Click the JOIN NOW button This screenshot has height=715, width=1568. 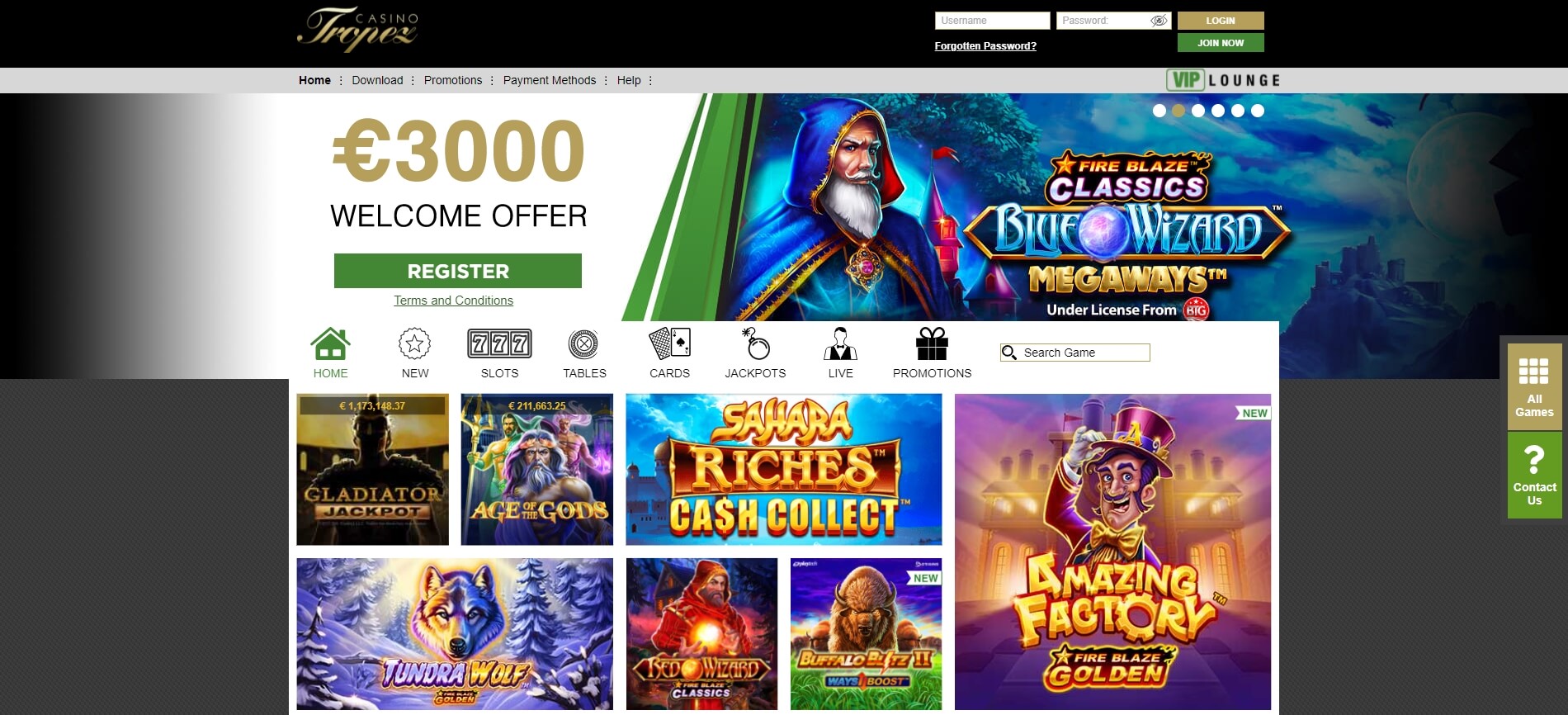pos(1221,43)
